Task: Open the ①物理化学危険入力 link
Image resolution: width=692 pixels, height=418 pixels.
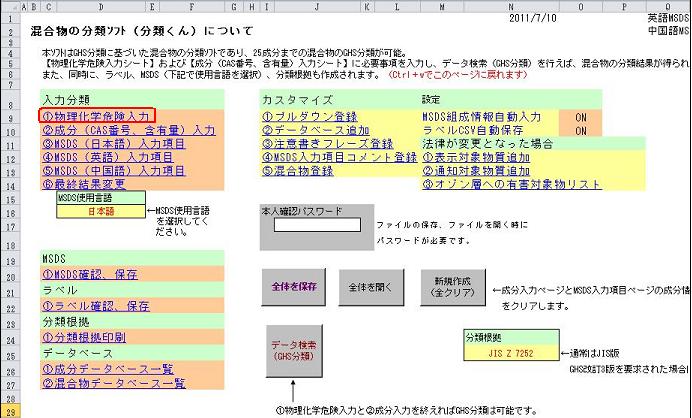Action: coord(96,117)
